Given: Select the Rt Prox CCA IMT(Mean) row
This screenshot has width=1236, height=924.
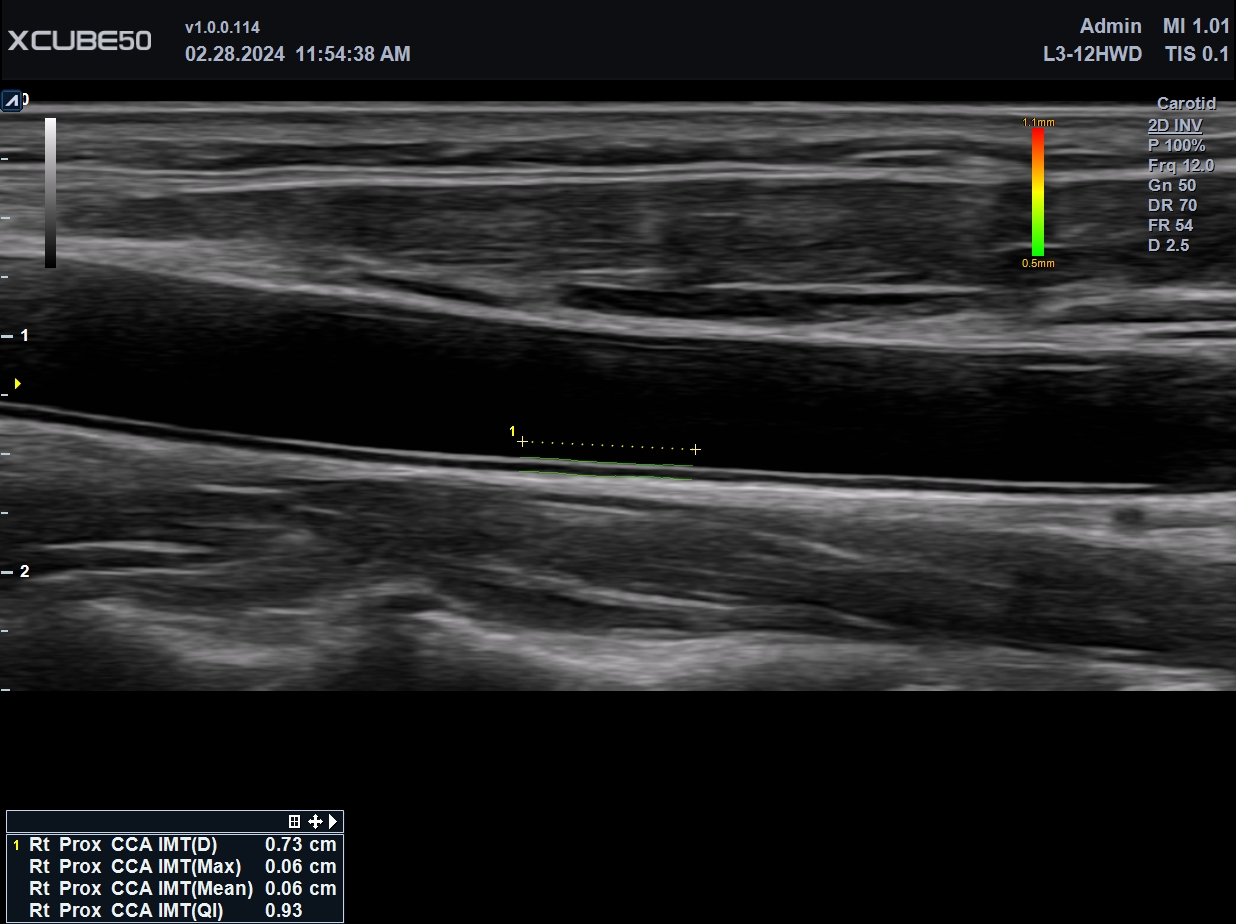Looking at the screenshot, I should (175, 888).
